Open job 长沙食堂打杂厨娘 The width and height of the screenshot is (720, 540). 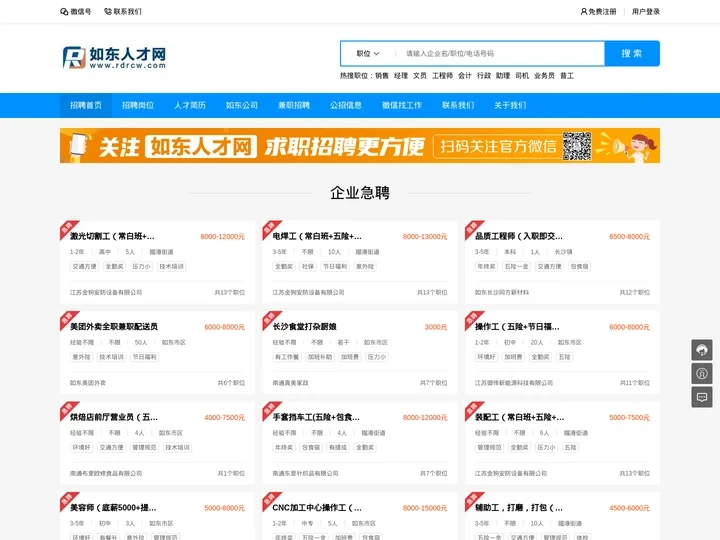pos(304,326)
